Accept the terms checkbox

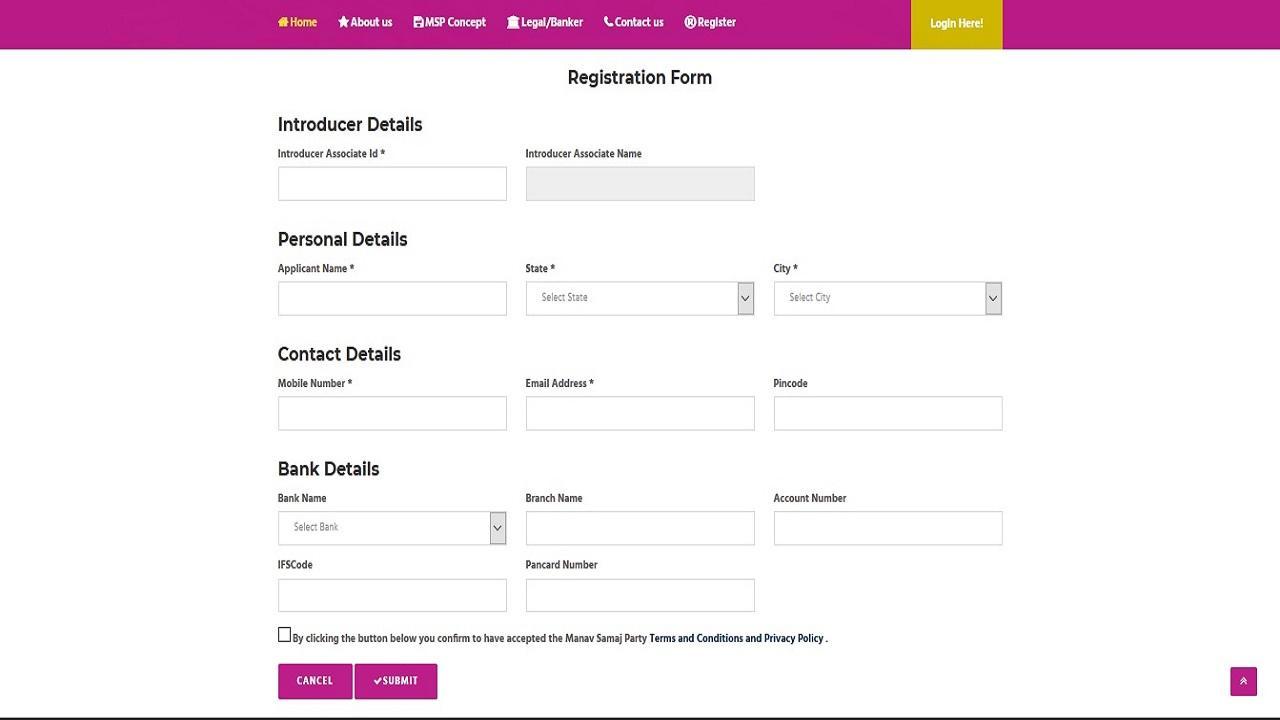pyautogui.click(x=284, y=635)
